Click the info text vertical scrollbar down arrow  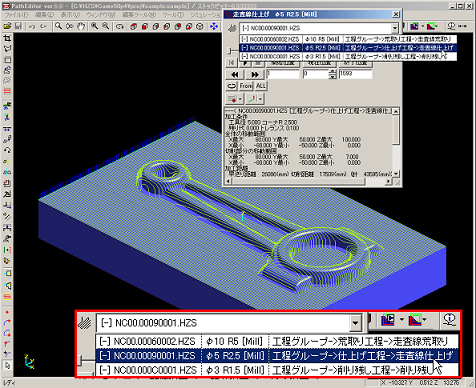[396, 174]
